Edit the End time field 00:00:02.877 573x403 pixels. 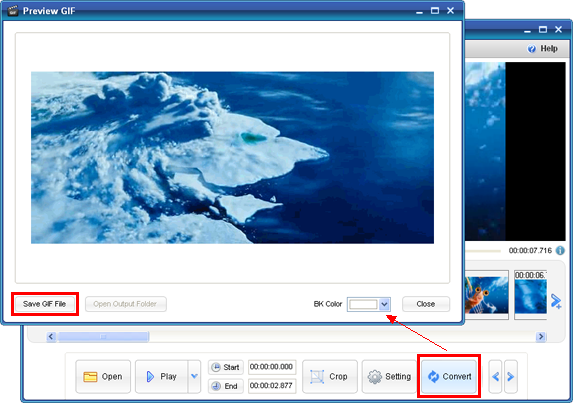point(272,386)
